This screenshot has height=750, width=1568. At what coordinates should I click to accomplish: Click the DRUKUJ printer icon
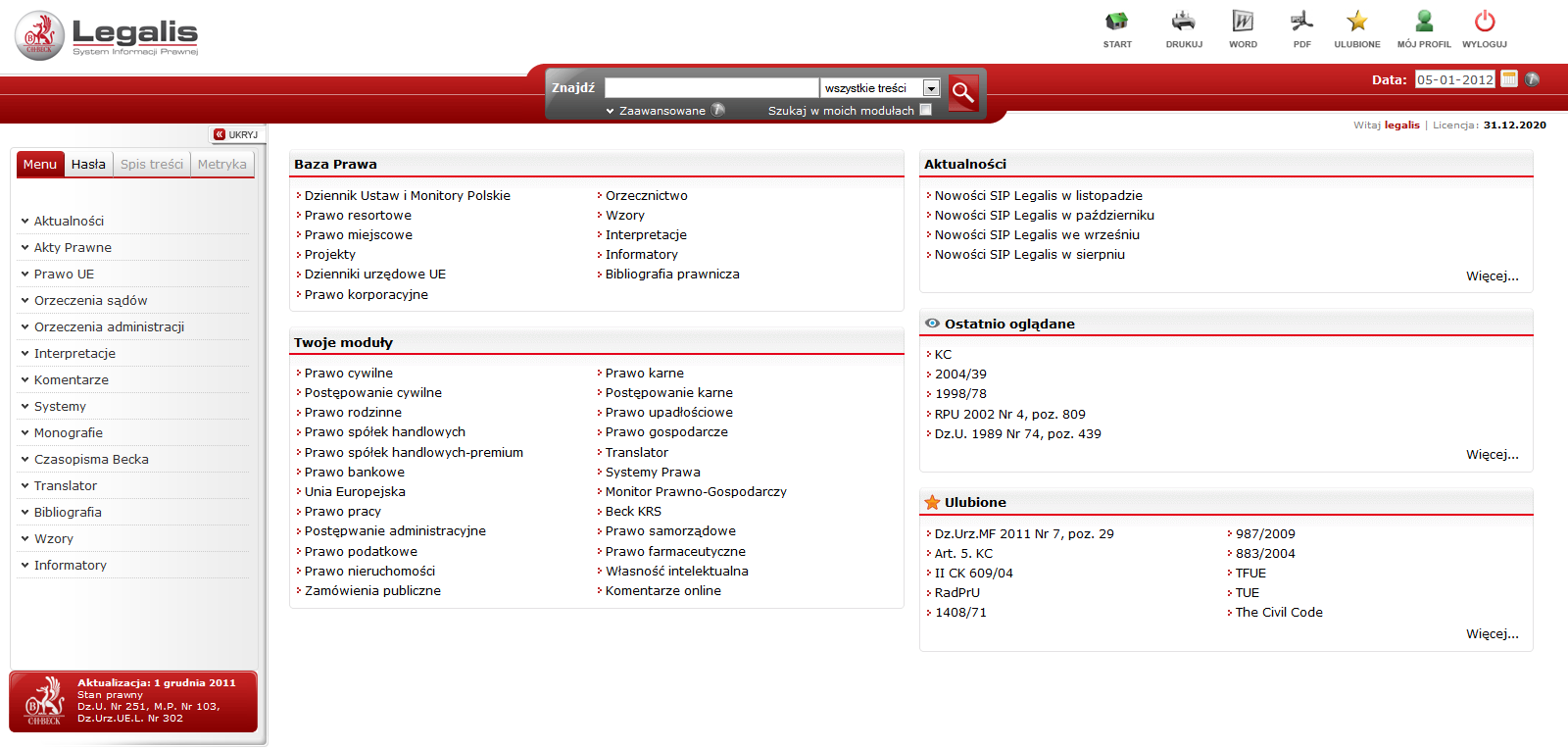(x=1184, y=21)
